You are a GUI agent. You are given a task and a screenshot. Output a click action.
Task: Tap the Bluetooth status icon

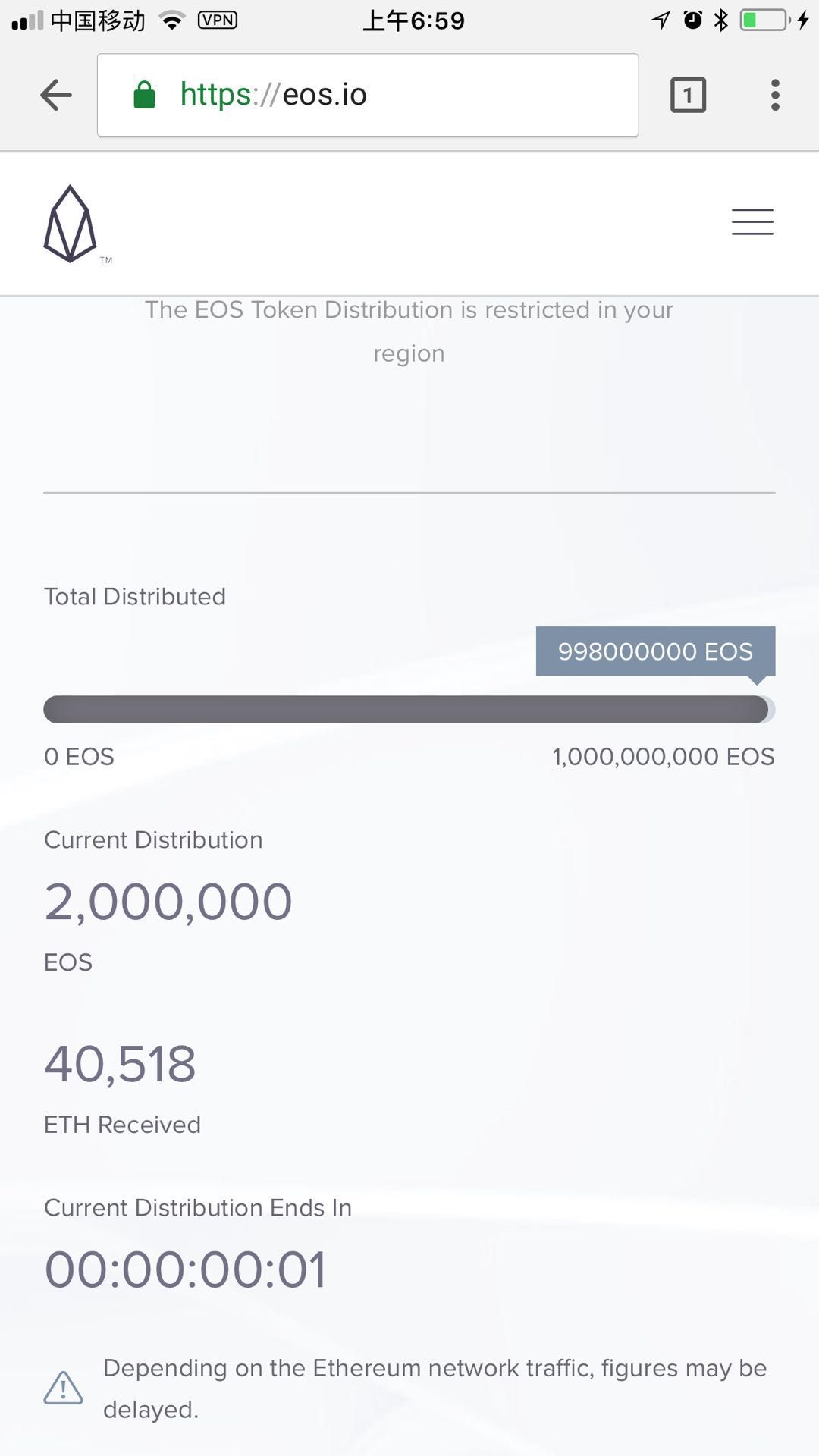pyautogui.click(x=720, y=20)
